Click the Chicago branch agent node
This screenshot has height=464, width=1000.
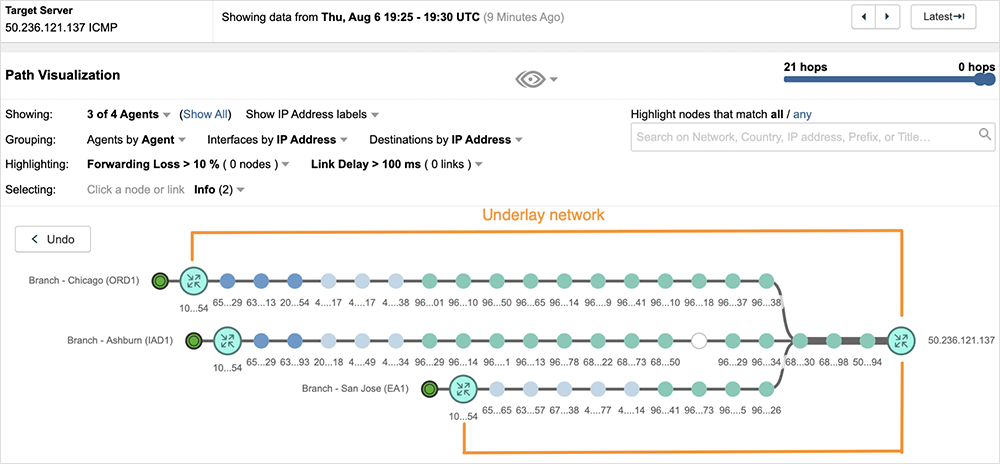(158, 280)
